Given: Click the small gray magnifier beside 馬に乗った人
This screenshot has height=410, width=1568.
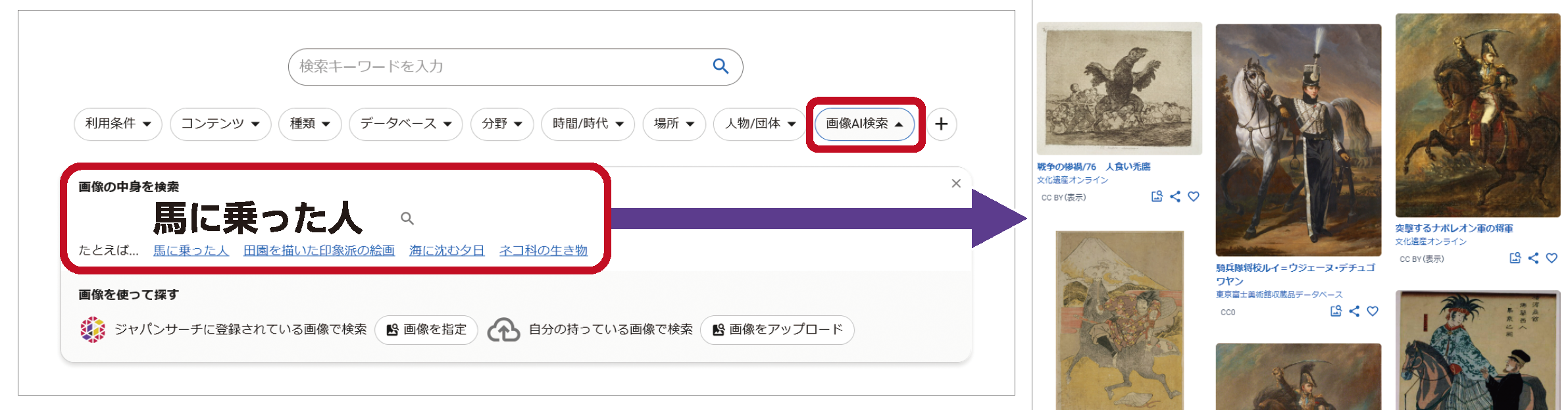Looking at the screenshot, I should point(407,218).
